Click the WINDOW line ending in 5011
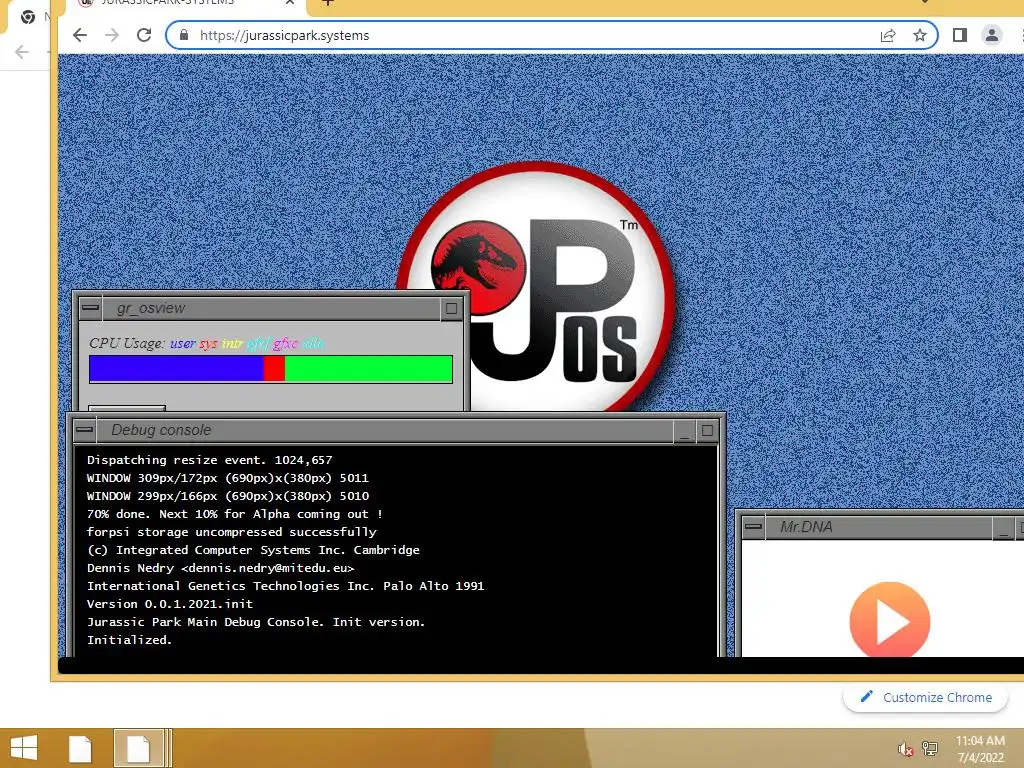This screenshot has height=768, width=1024. [x=228, y=478]
